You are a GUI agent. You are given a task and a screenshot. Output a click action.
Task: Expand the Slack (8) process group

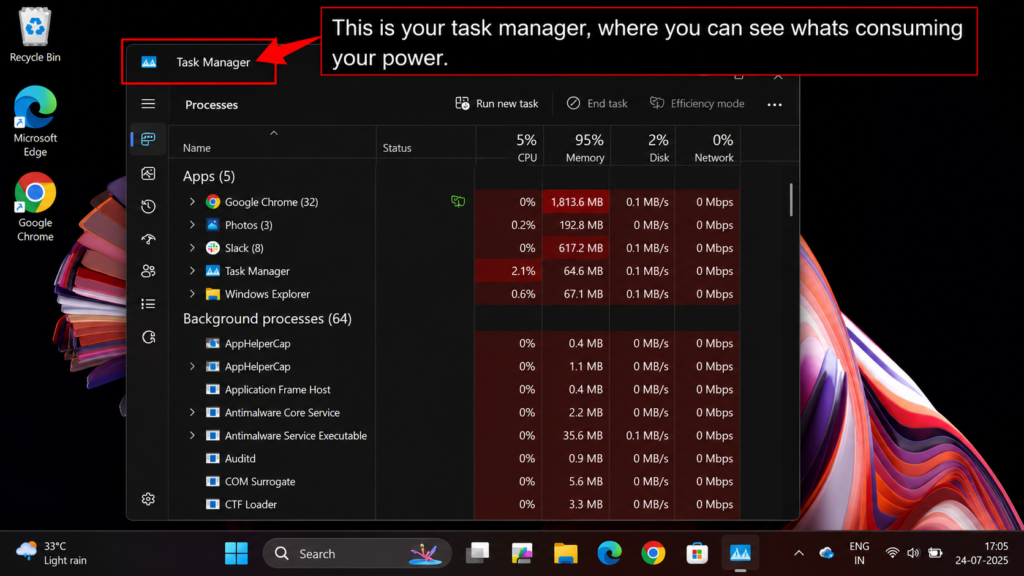(x=192, y=248)
